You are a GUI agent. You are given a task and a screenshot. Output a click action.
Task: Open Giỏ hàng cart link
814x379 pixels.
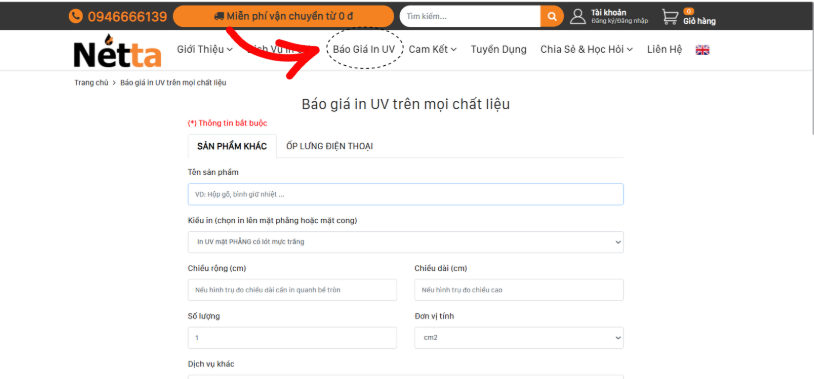pos(699,21)
